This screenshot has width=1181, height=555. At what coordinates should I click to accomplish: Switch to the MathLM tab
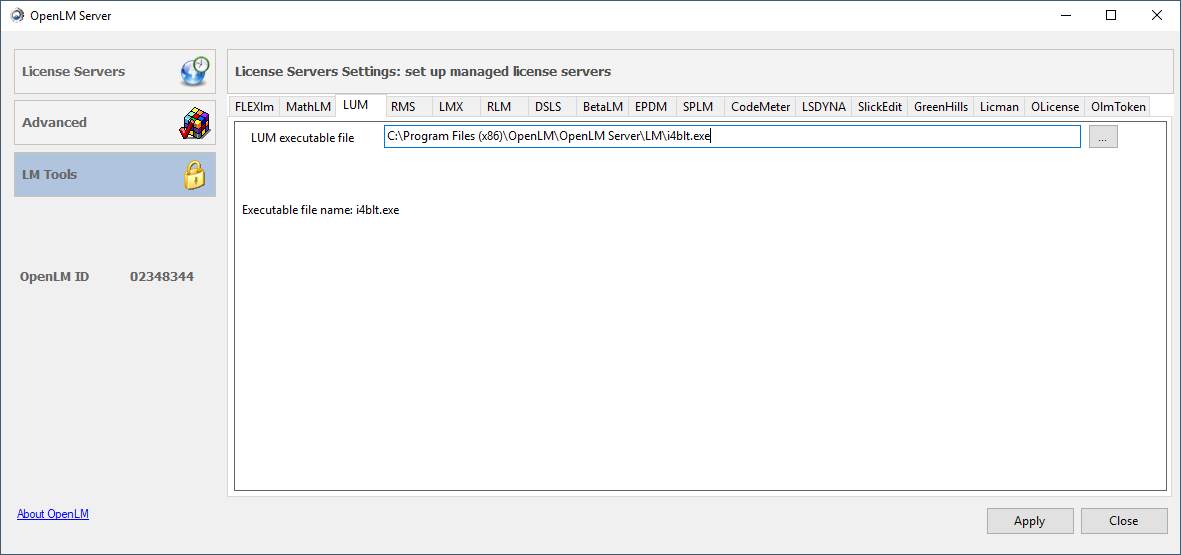pyautogui.click(x=308, y=107)
